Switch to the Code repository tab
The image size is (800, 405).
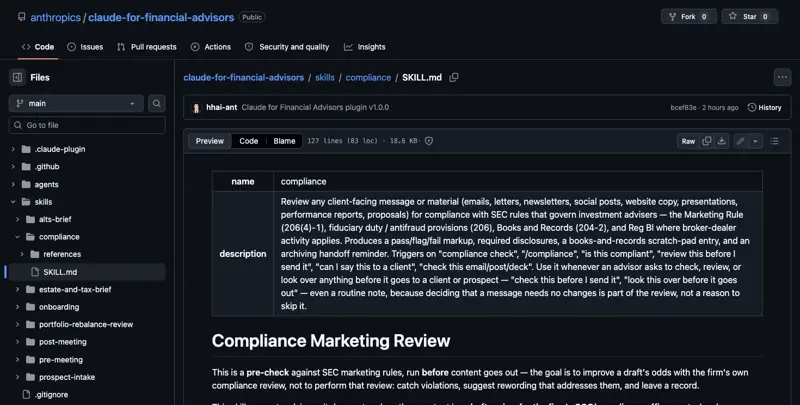(38, 47)
